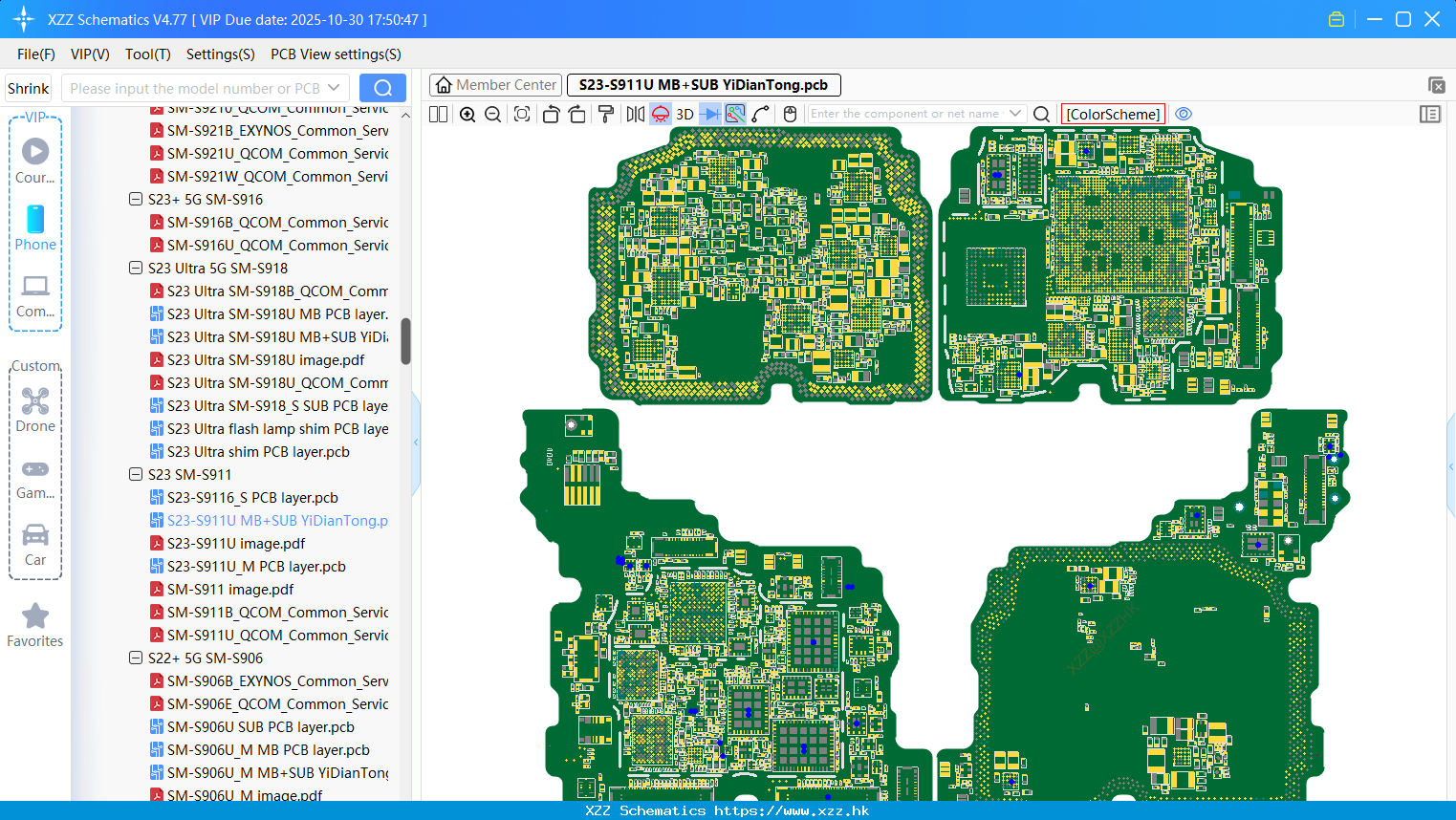Viewport: 1456px width, 820px height.
Task: Open the right side panel icon
Action: (1430, 114)
